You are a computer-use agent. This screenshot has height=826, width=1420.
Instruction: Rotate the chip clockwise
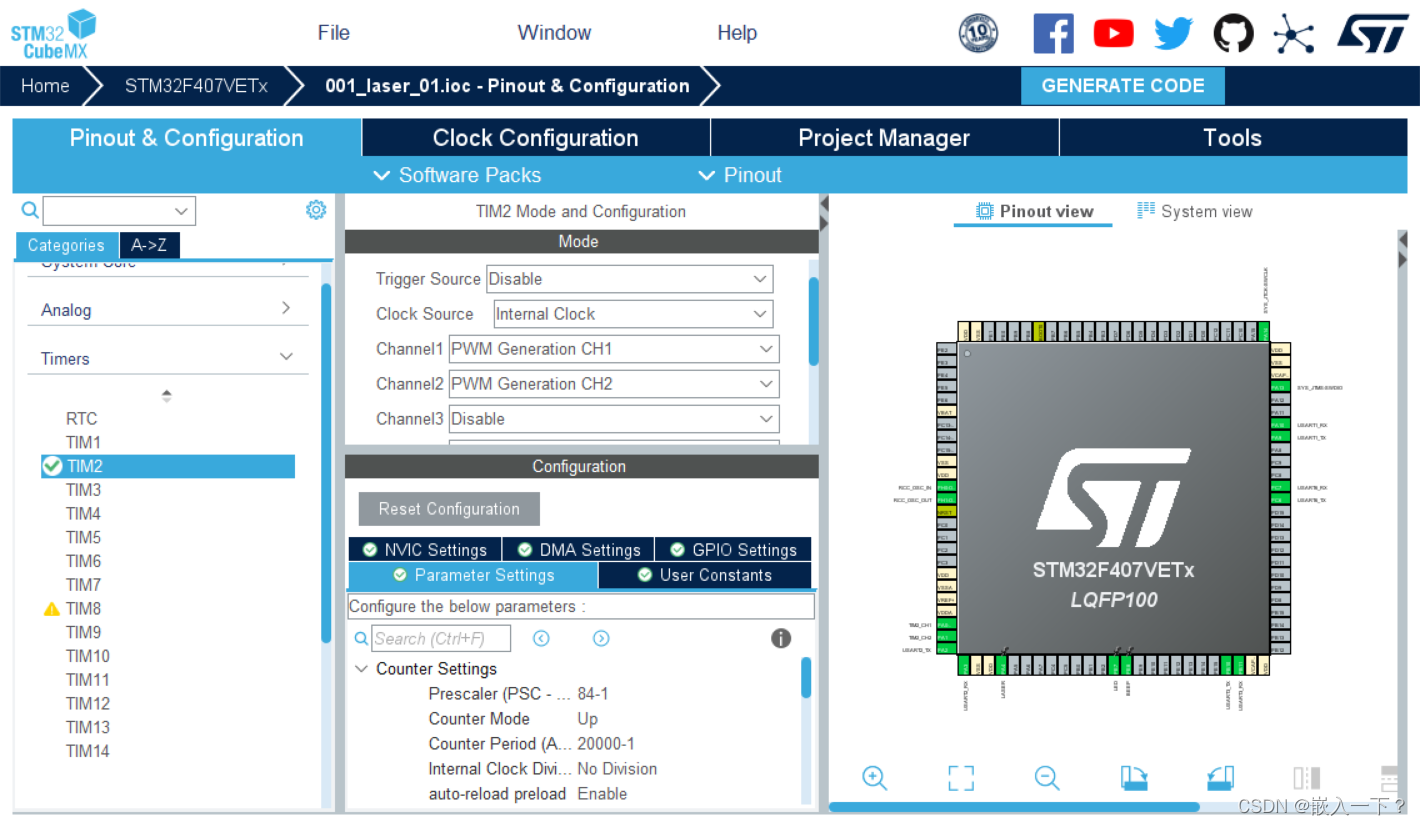coord(1134,778)
